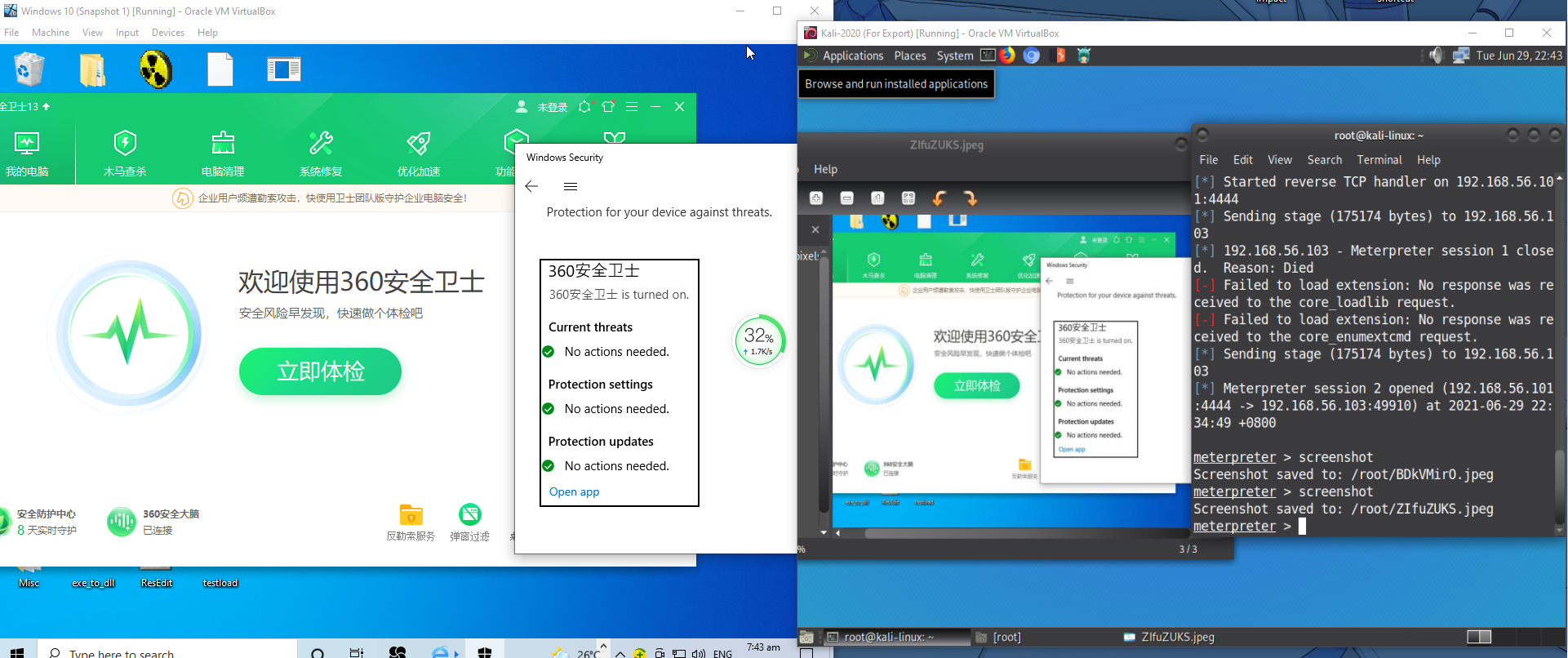This screenshot has height=658, width=1568.
Task: Launch Firefox from Kali panel
Action: coord(1007,56)
